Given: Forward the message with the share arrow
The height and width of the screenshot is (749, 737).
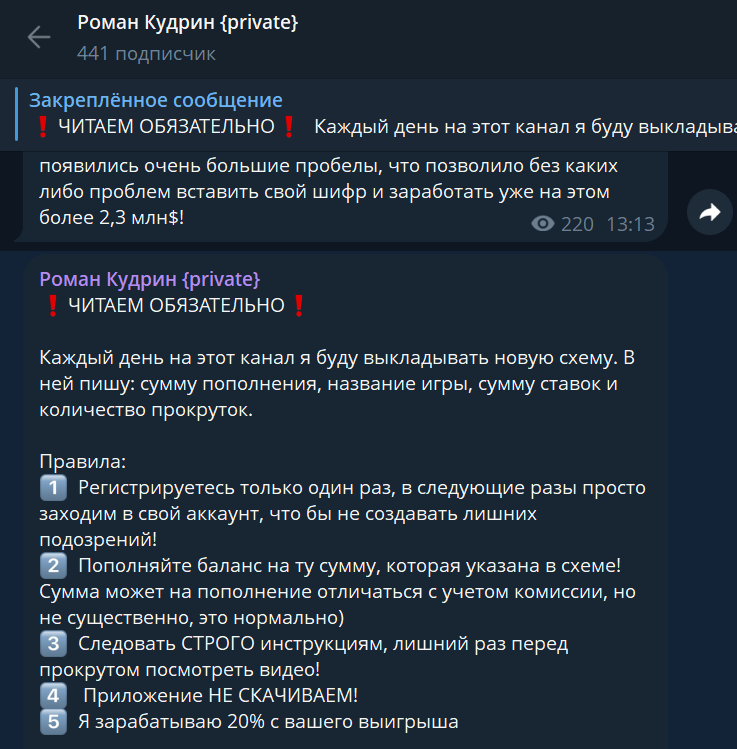Looking at the screenshot, I should (x=710, y=212).
